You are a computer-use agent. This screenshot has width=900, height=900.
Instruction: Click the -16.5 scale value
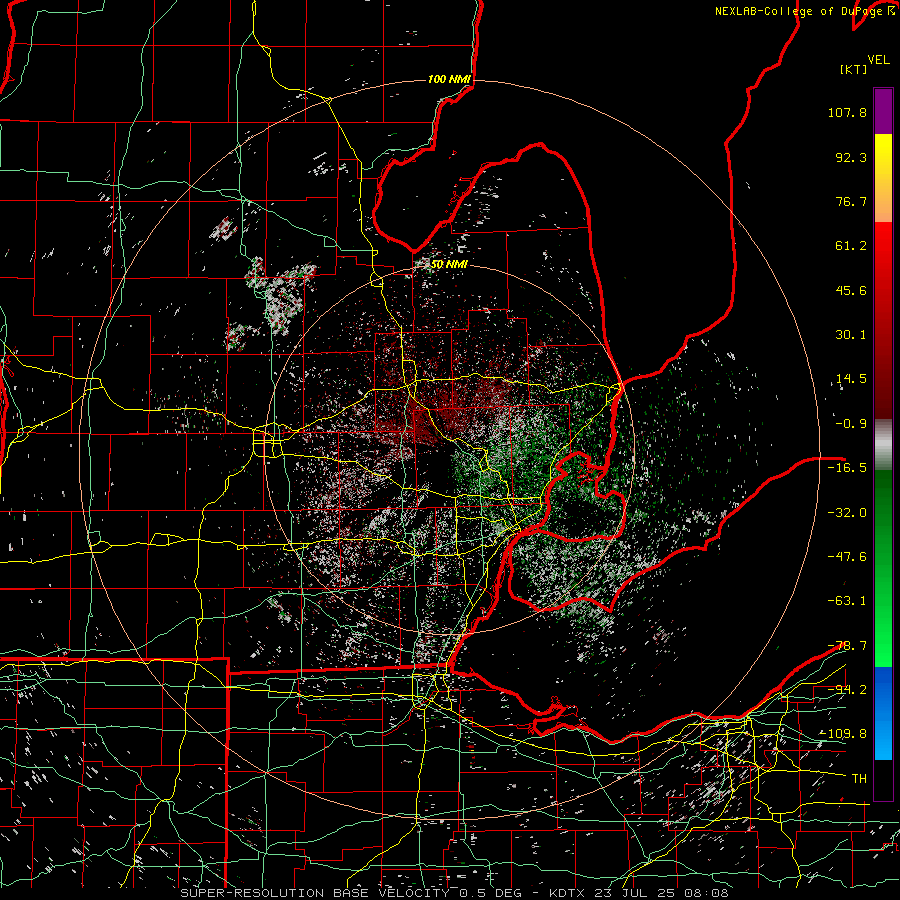tap(847, 468)
